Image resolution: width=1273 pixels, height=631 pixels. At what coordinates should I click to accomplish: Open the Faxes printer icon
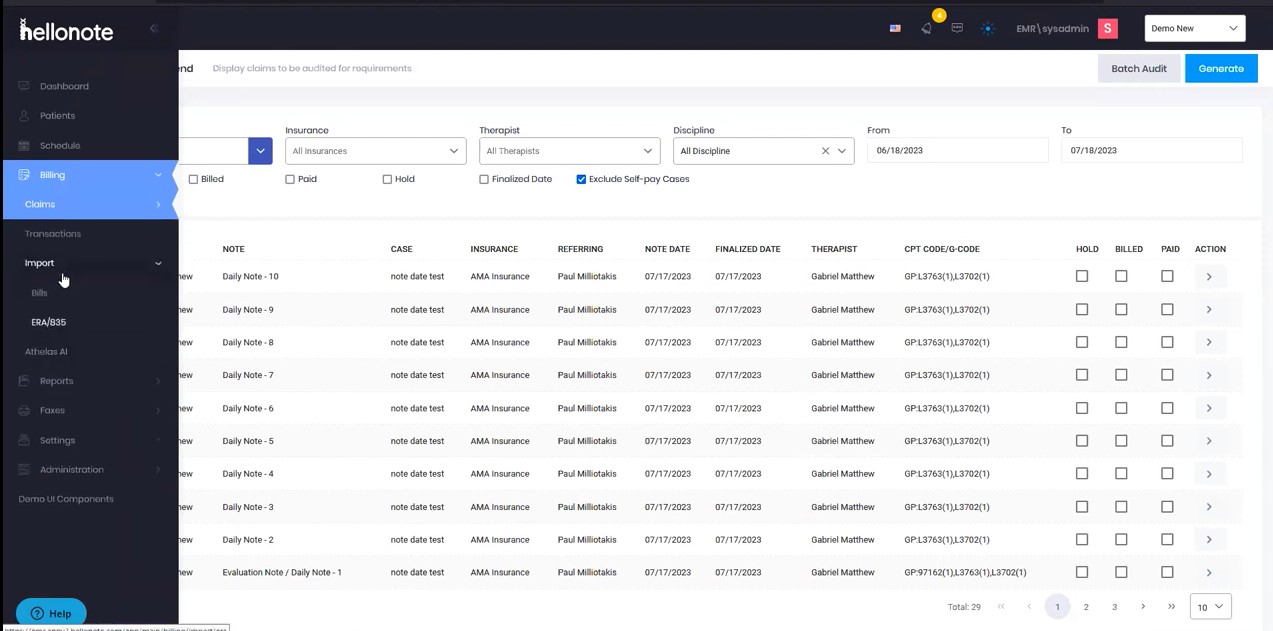point(24,410)
